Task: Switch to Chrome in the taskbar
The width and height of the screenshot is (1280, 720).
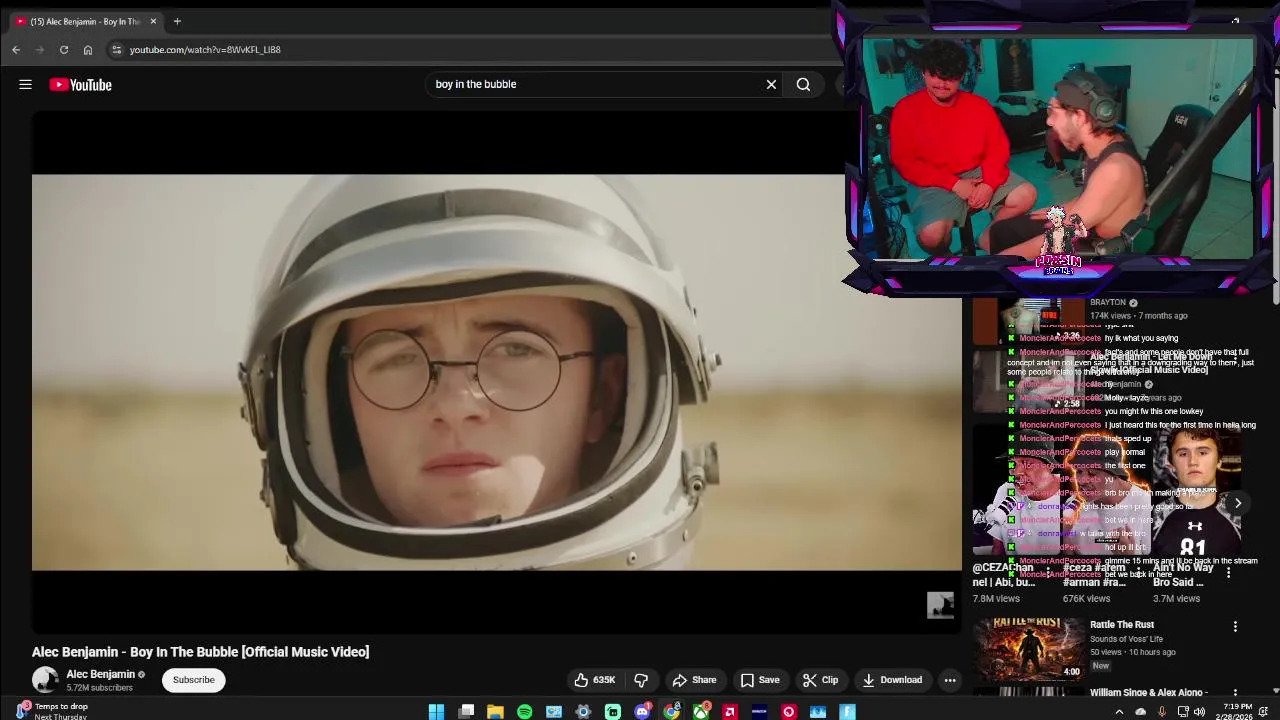Action: coord(671,712)
